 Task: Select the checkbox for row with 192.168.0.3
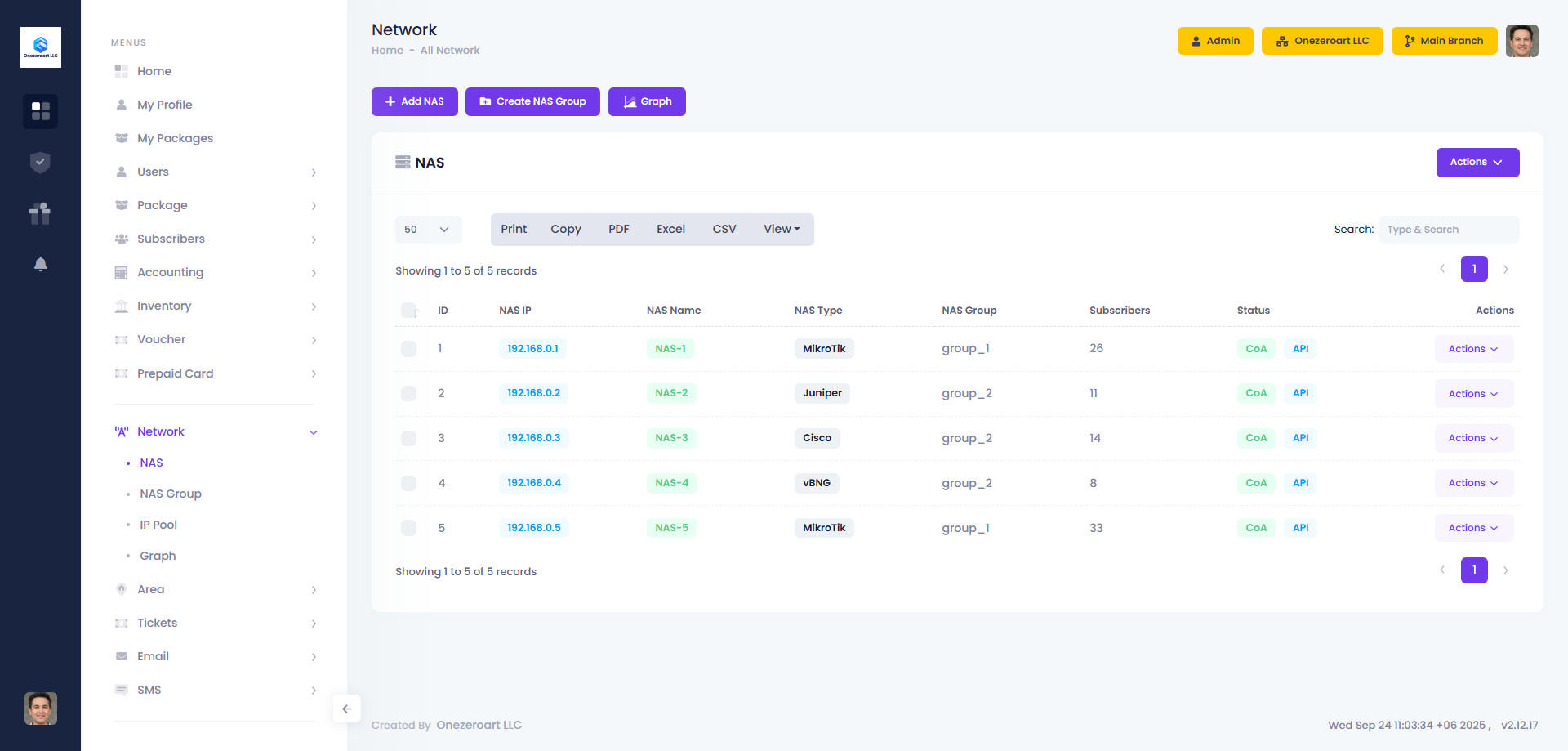pyautogui.click(x=408, y=438)
